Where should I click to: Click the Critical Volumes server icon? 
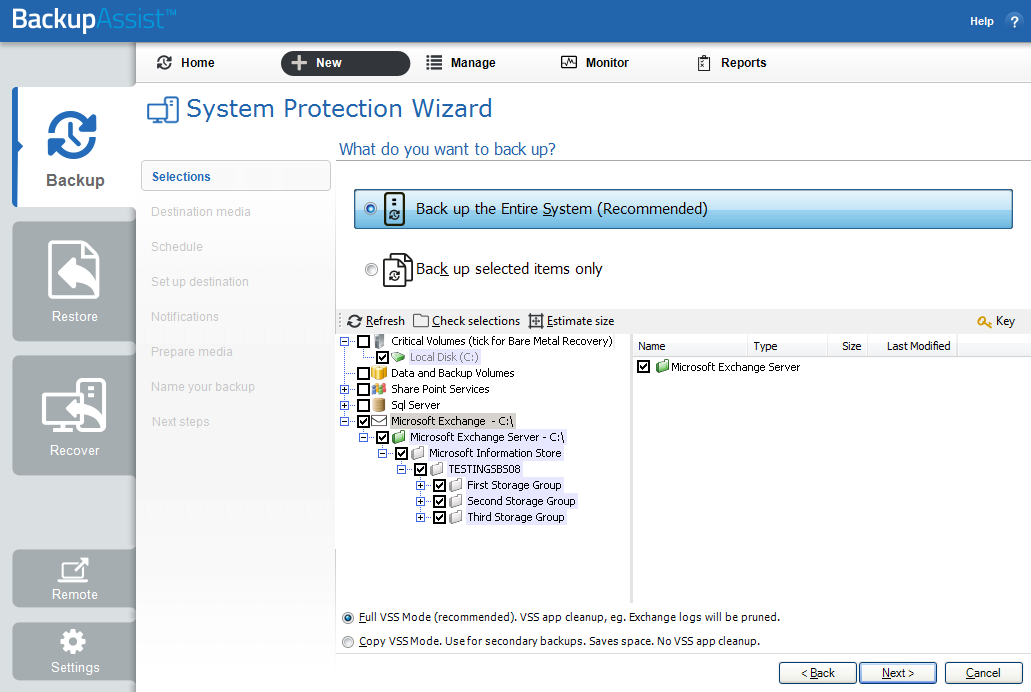click(x=379, y=341)
